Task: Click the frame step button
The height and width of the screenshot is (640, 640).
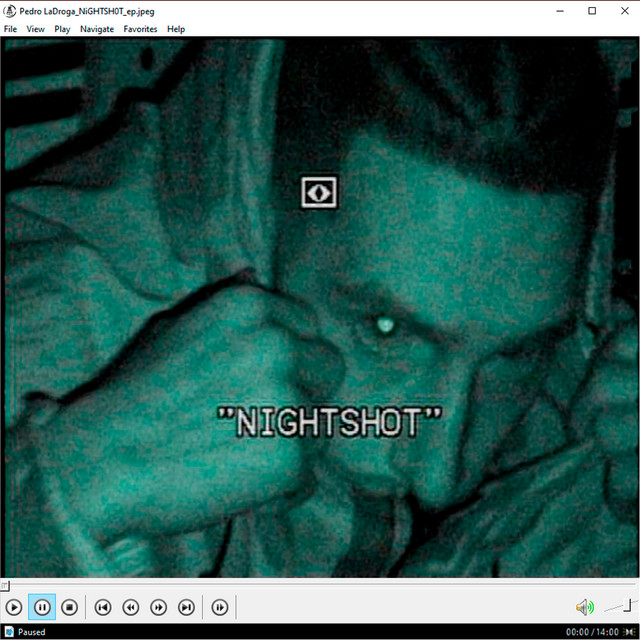Action: (220, 607)
